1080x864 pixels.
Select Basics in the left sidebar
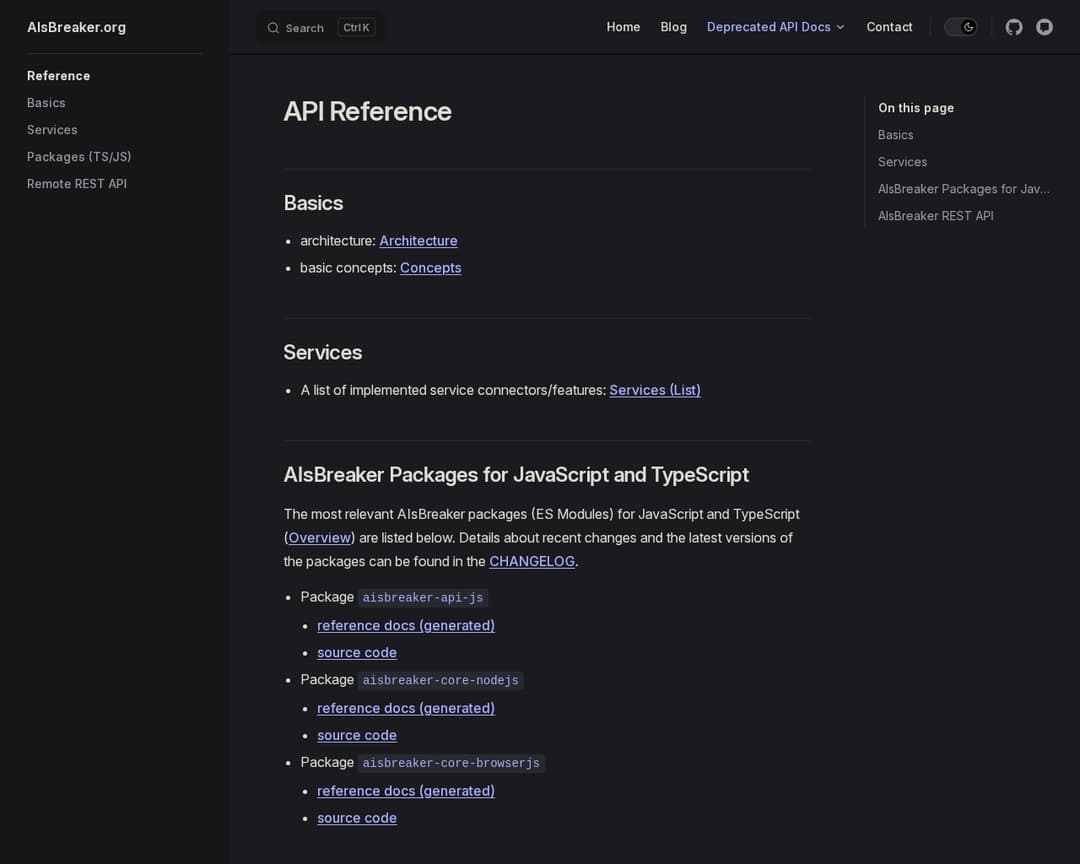[46, 103]
